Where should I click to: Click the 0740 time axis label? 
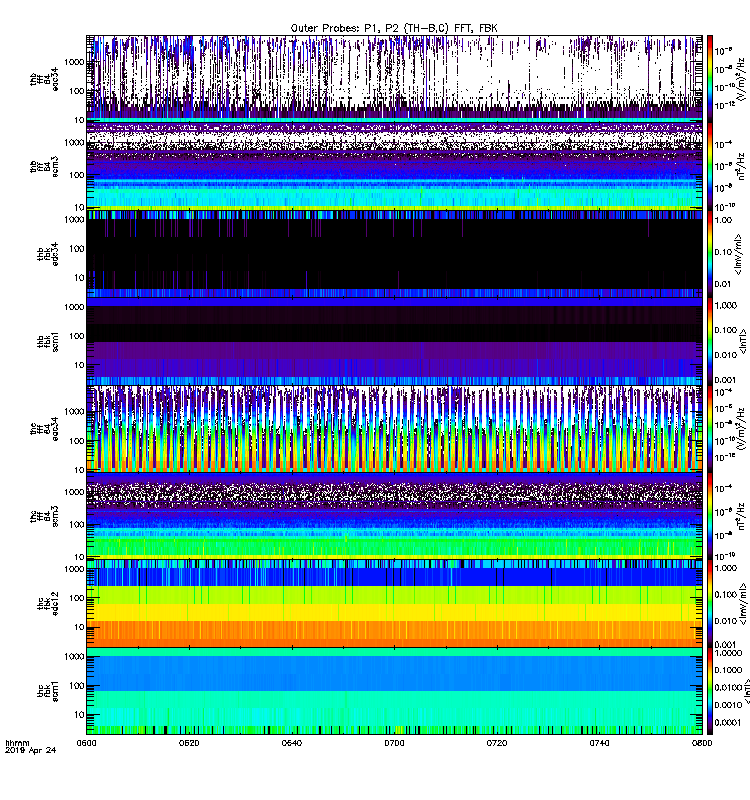point(599,743)
